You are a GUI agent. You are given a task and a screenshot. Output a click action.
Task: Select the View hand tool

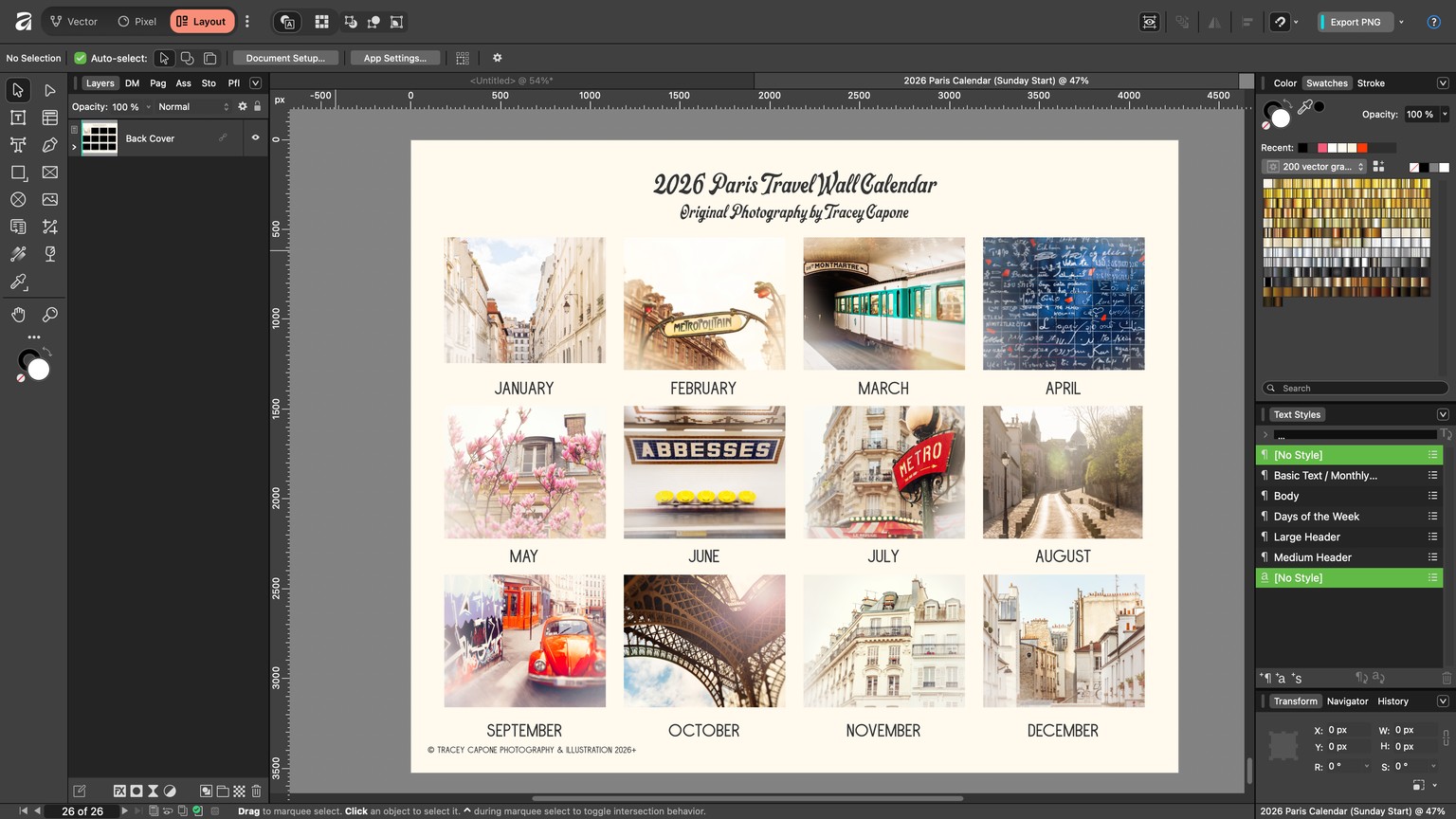click(18, 315)
